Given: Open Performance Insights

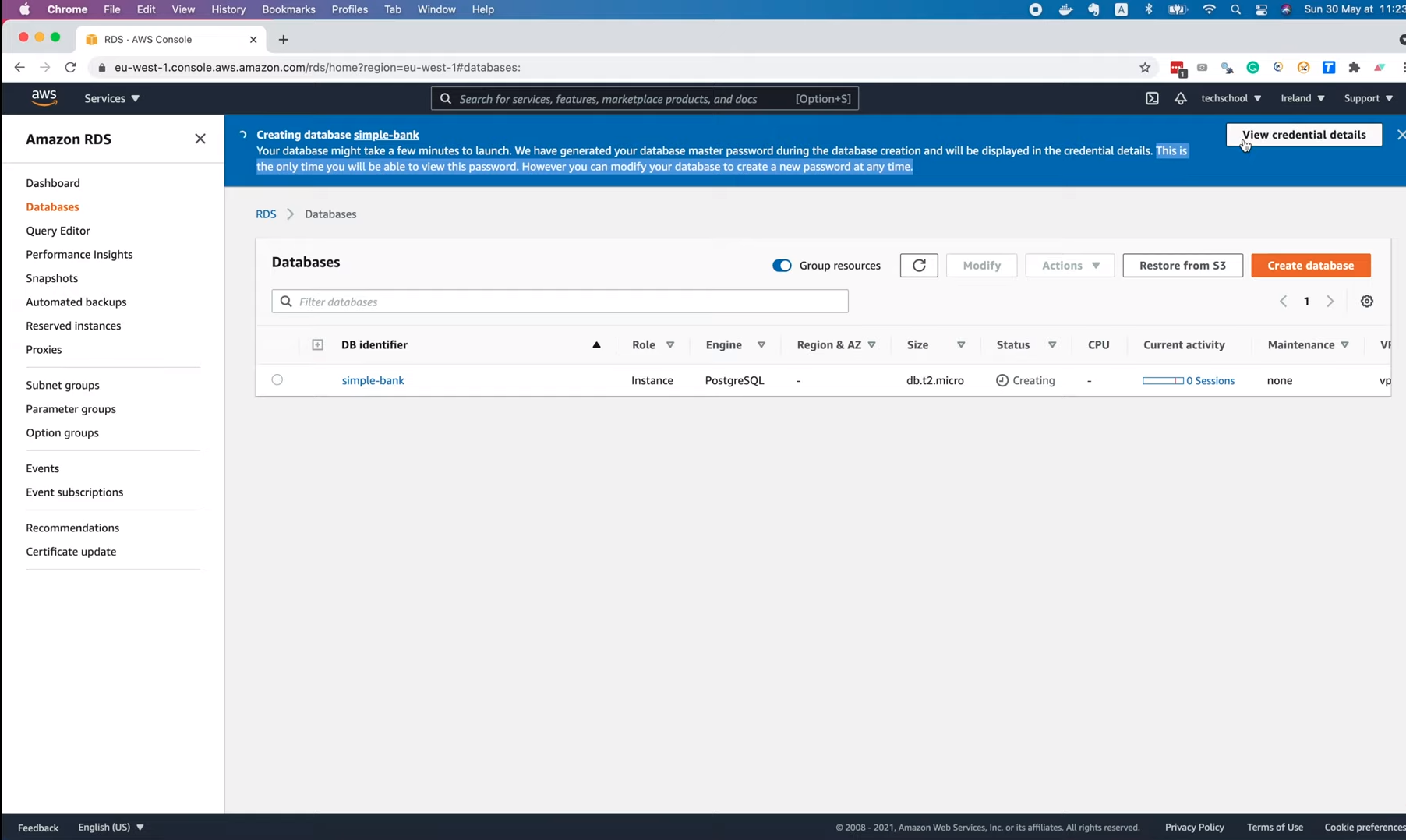Looking at the screenshot, I should (79, 254).
